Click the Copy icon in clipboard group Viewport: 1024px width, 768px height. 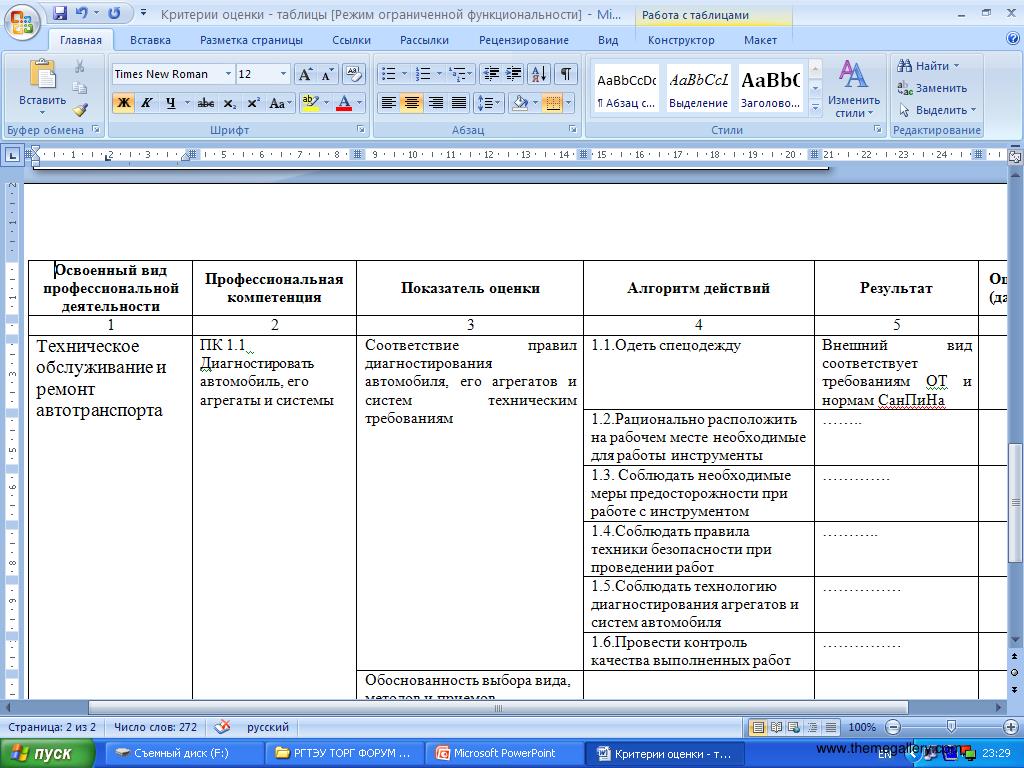coord(80,88)
